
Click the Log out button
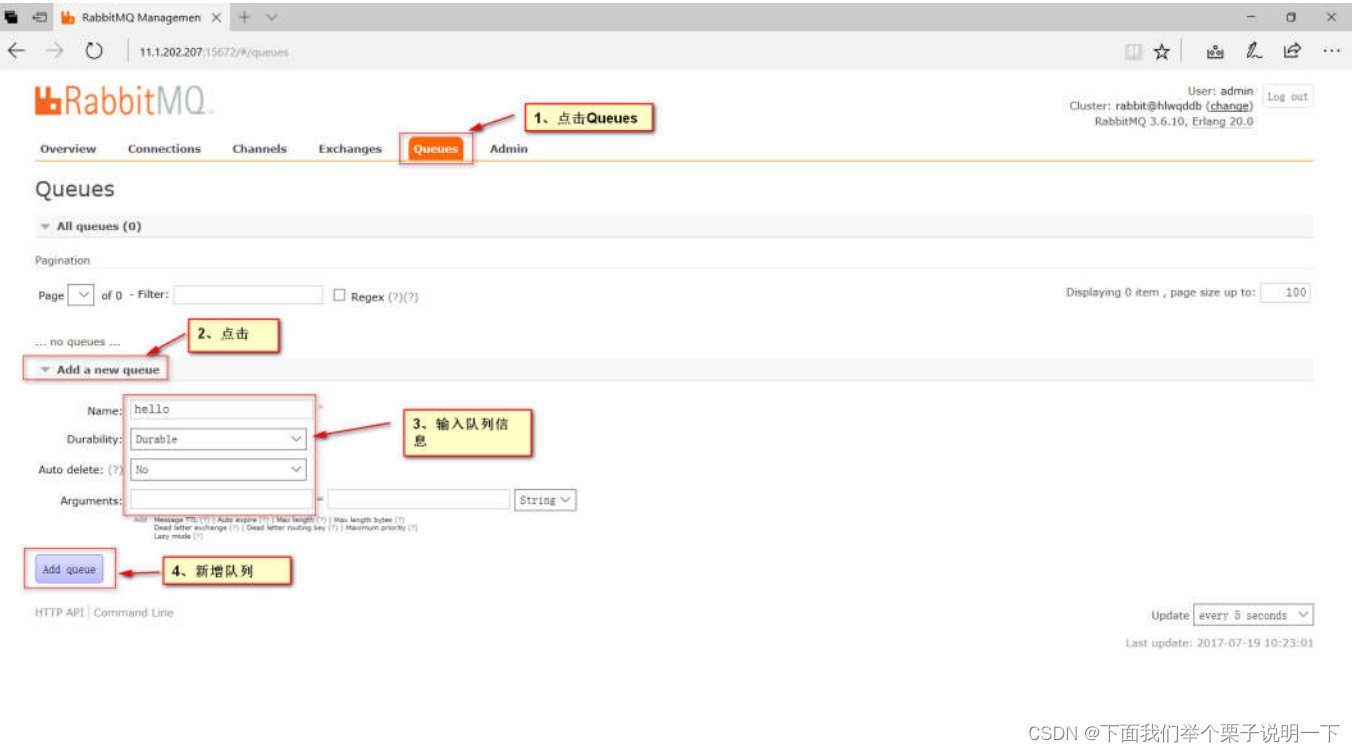pos(1287,97)
